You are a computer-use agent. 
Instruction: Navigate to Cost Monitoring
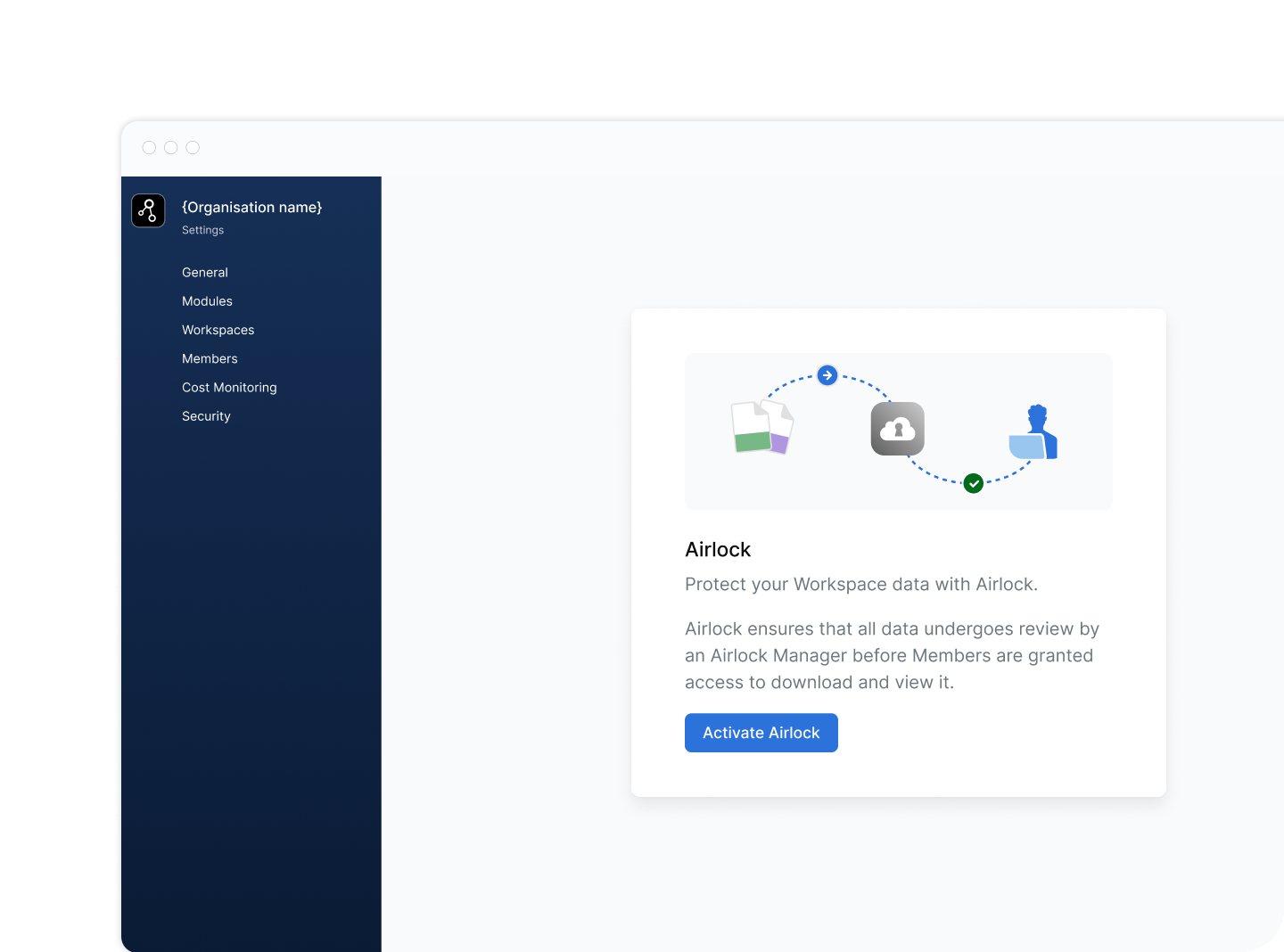229,388
